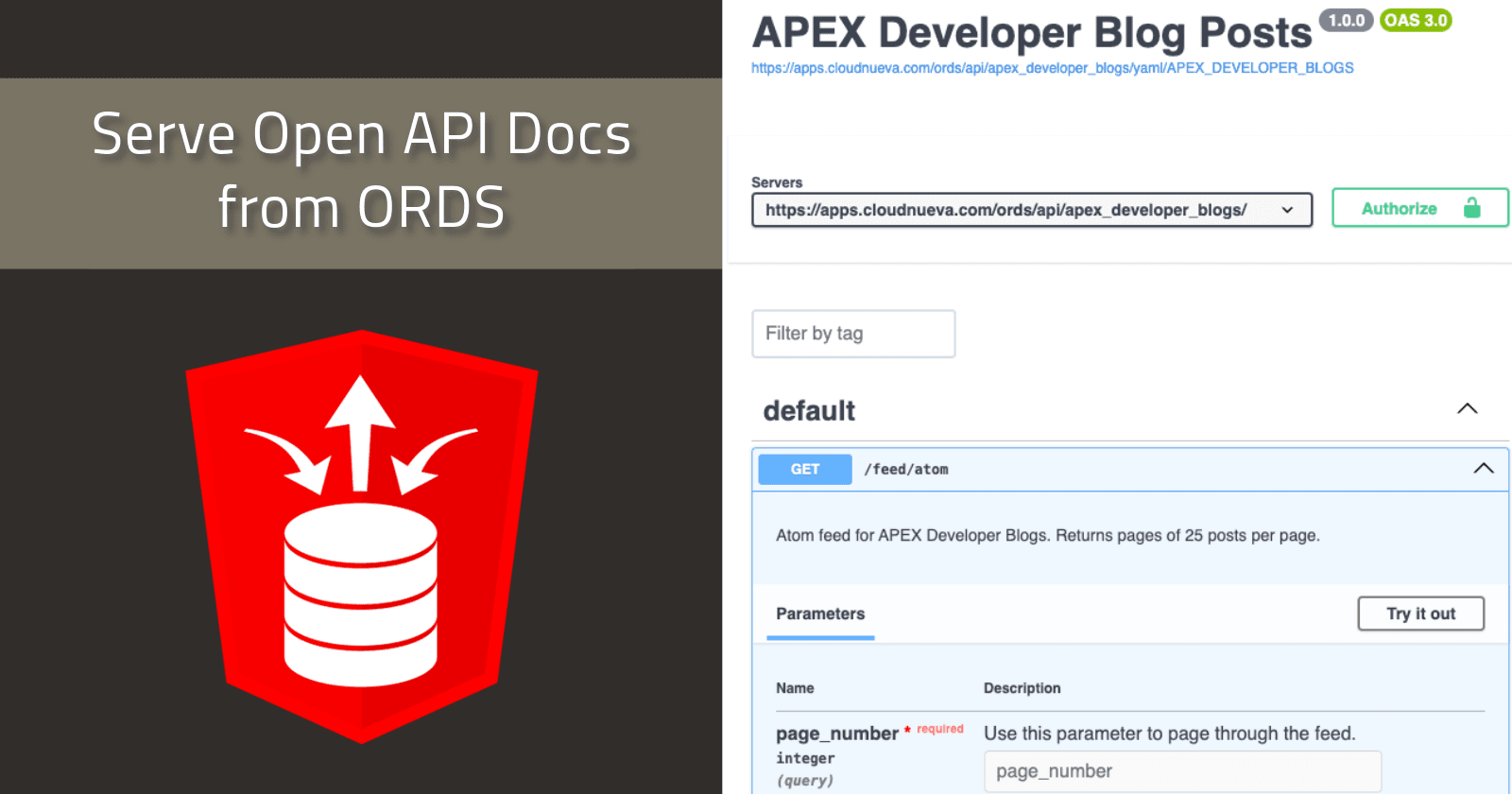
Task: Click the APEX Developer Blog Posts title
Action: pyautogui.click(x=1032, y=33)
